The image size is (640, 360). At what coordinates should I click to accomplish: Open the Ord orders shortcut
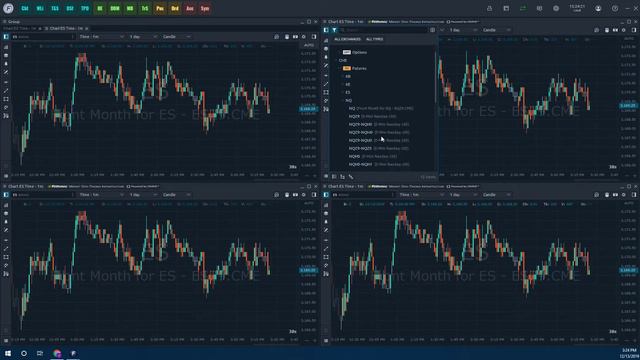pos(175,8)
